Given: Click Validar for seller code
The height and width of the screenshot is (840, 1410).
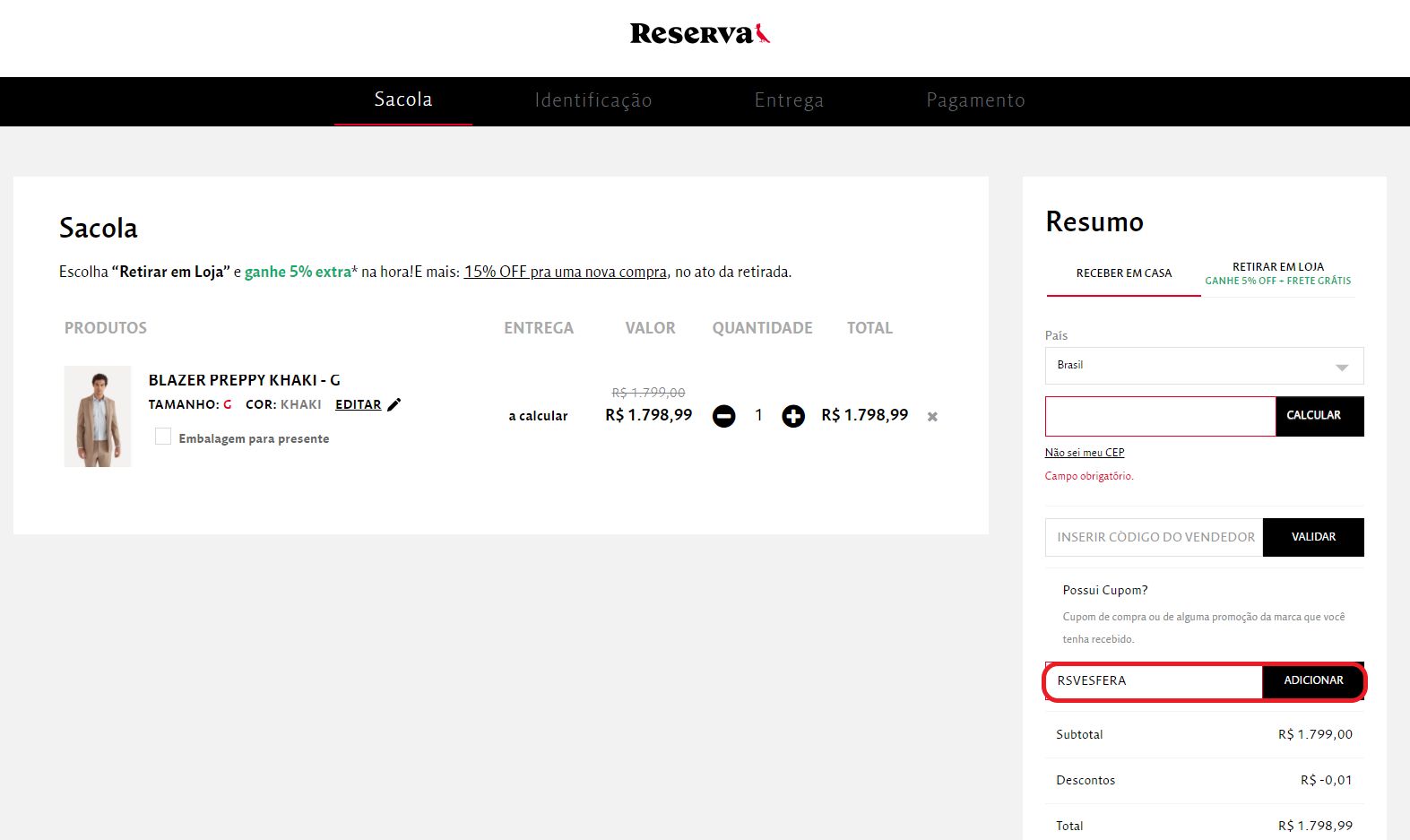Looking at the screenshot, I should pos(1313,537).
